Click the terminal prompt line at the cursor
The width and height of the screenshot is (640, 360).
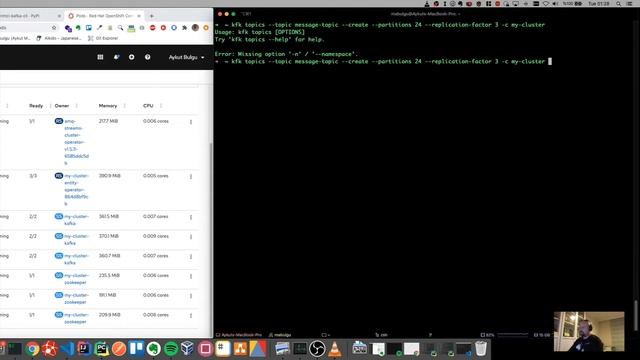(383, 61)
